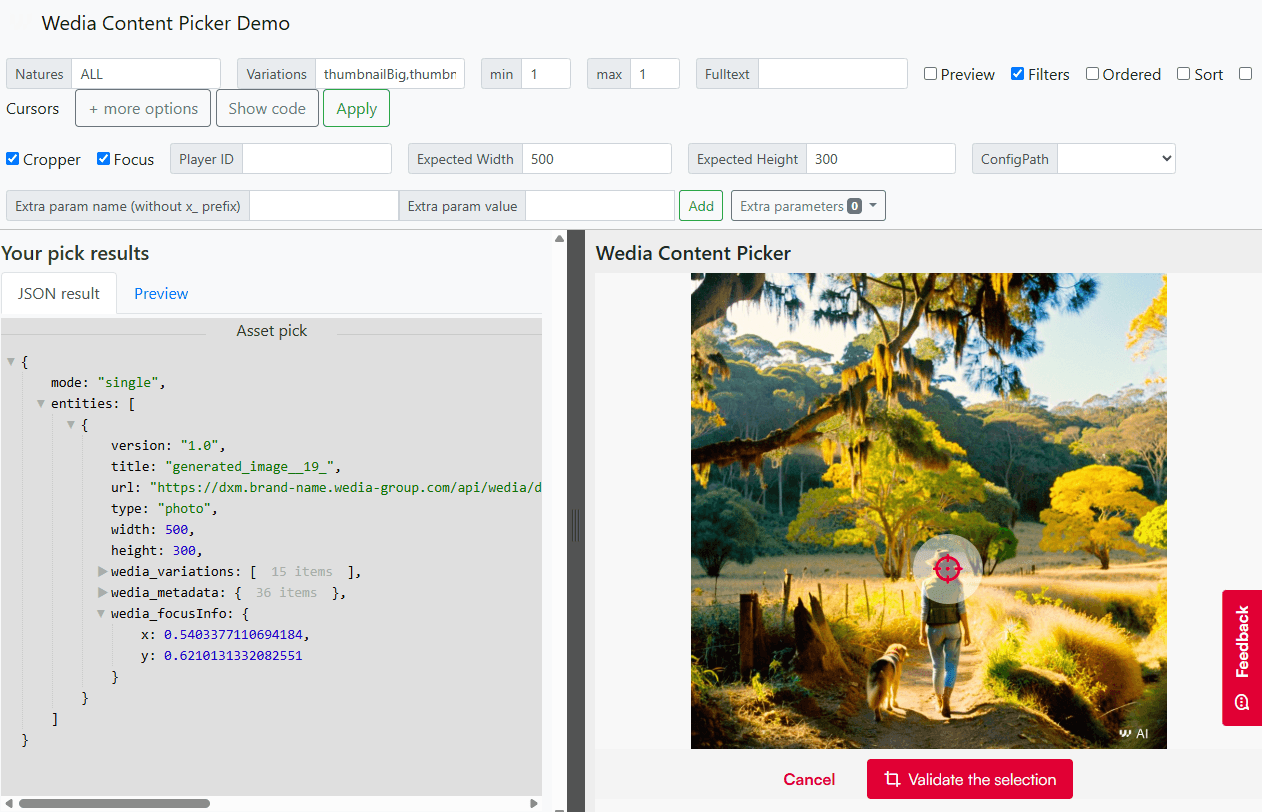Collapse the root JSON object triangle
The width and height of the screenshot is (1262, 812).
pyautogui.click(x=10, y=362)
